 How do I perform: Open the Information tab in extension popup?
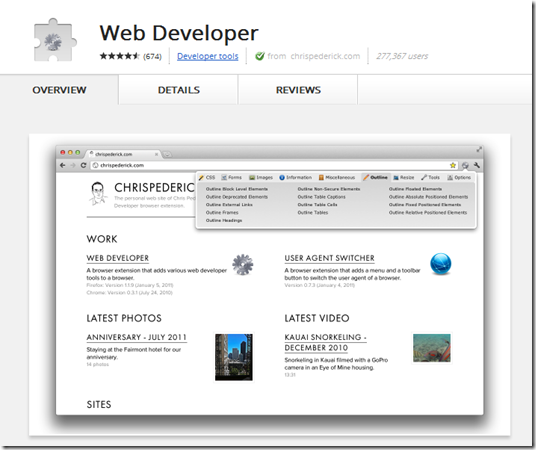pyautogui.click(x=295, y=177)
